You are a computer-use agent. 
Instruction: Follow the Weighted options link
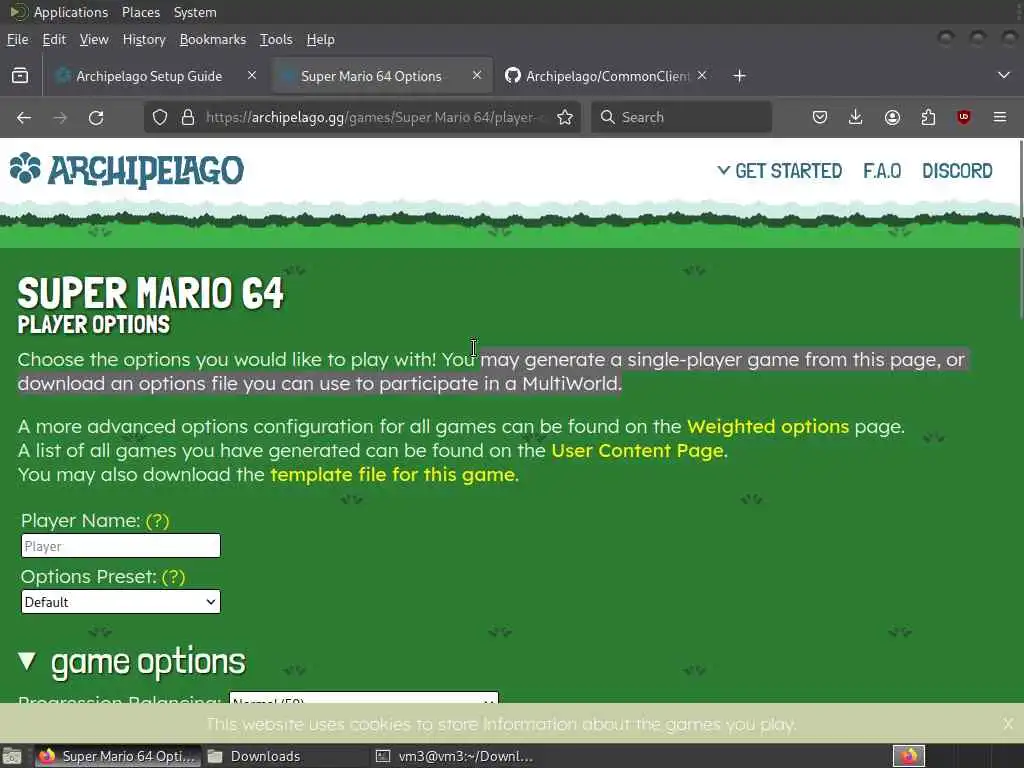(768, 426)
